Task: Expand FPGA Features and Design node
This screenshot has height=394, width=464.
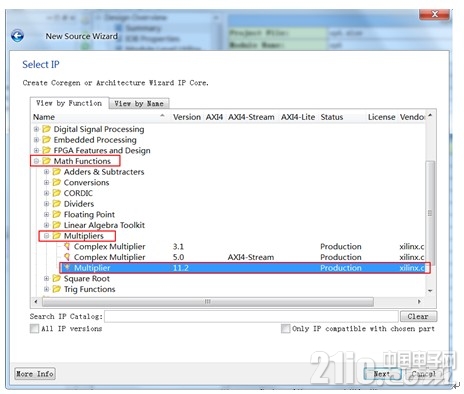Action: [37, 150]
